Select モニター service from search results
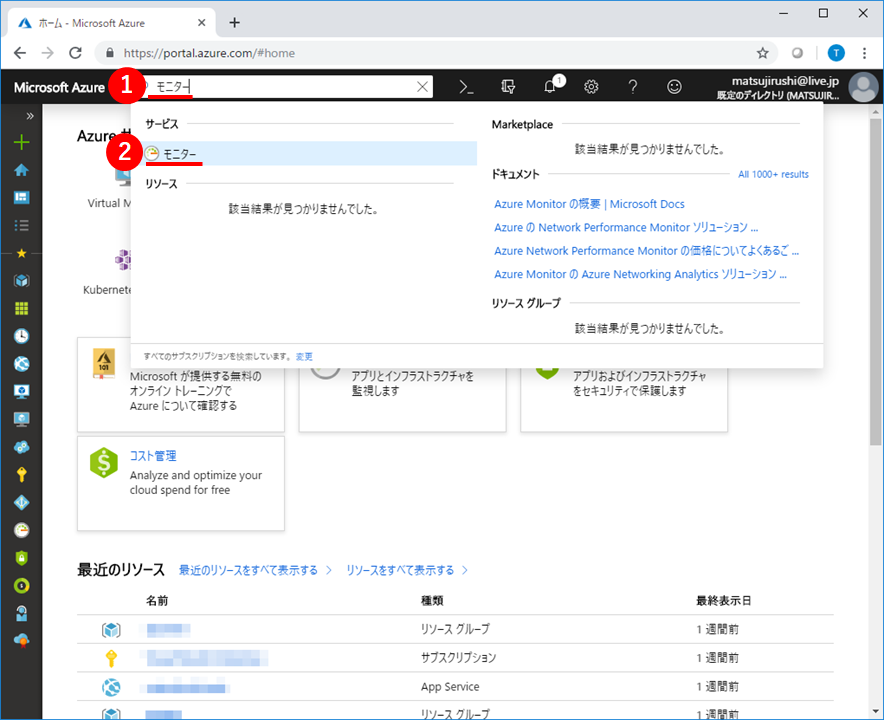Viewport: 884px width, 720px height. click(309, 153)
